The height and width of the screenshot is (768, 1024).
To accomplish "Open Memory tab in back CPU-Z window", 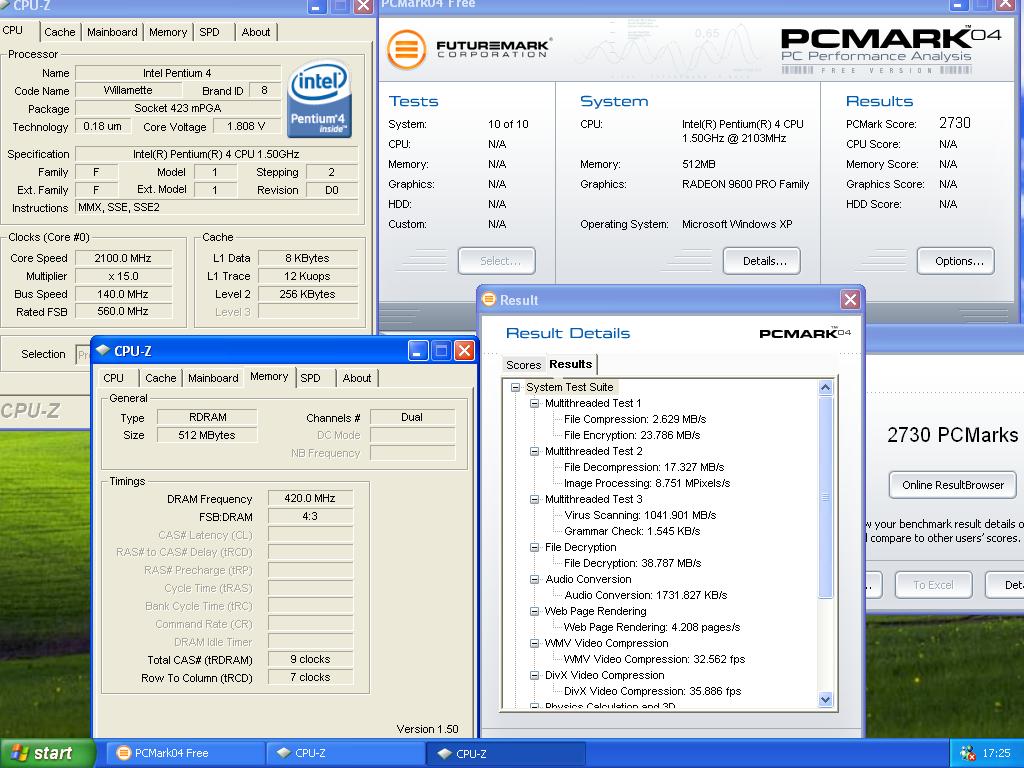I will click(168, 32).
